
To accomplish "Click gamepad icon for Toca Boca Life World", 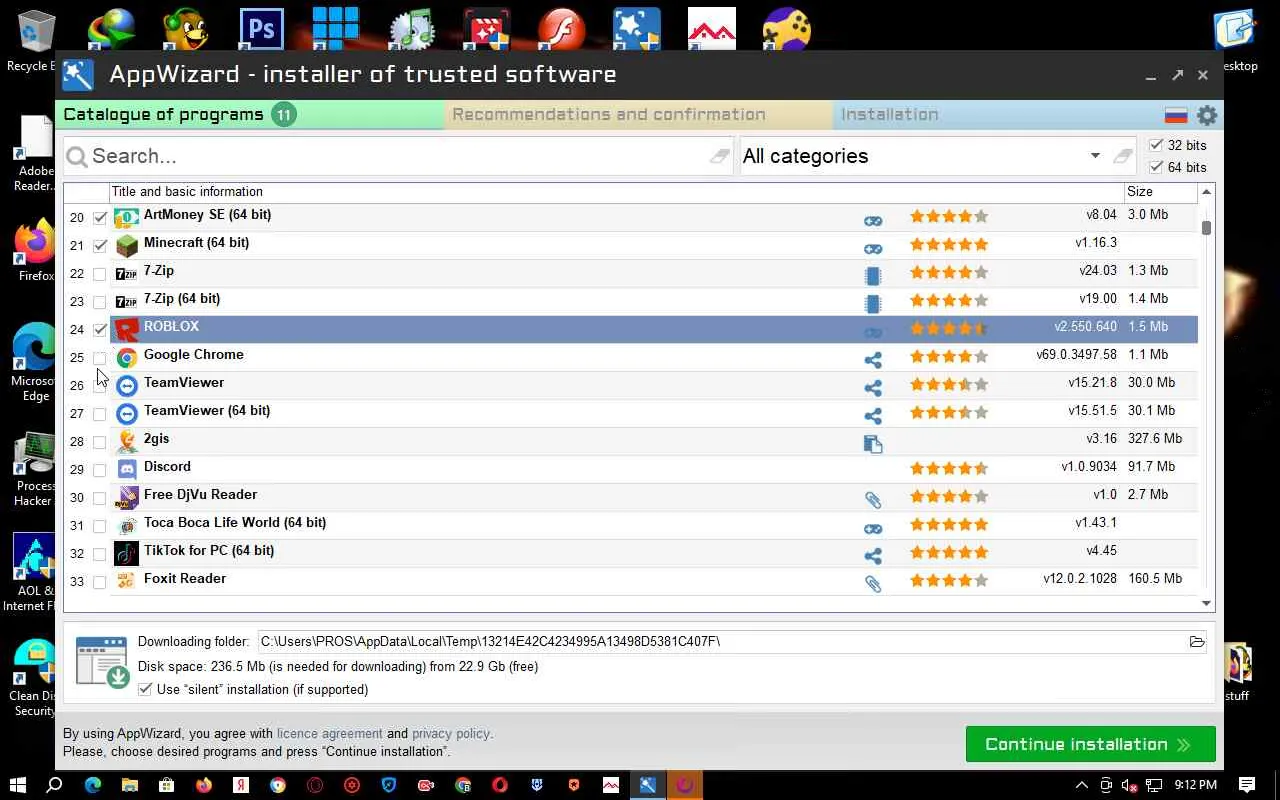I will [x=873, y=528].
